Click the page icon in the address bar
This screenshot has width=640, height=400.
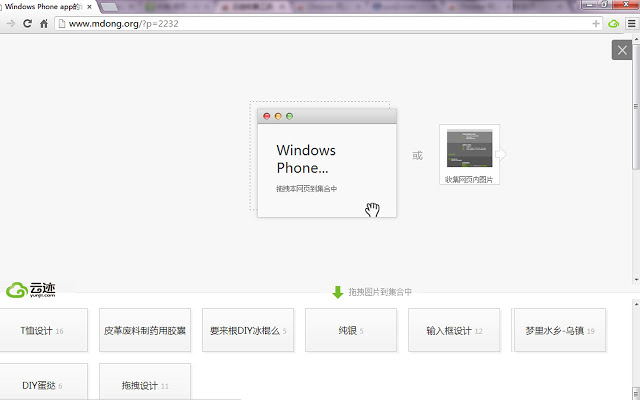(62, 24)
